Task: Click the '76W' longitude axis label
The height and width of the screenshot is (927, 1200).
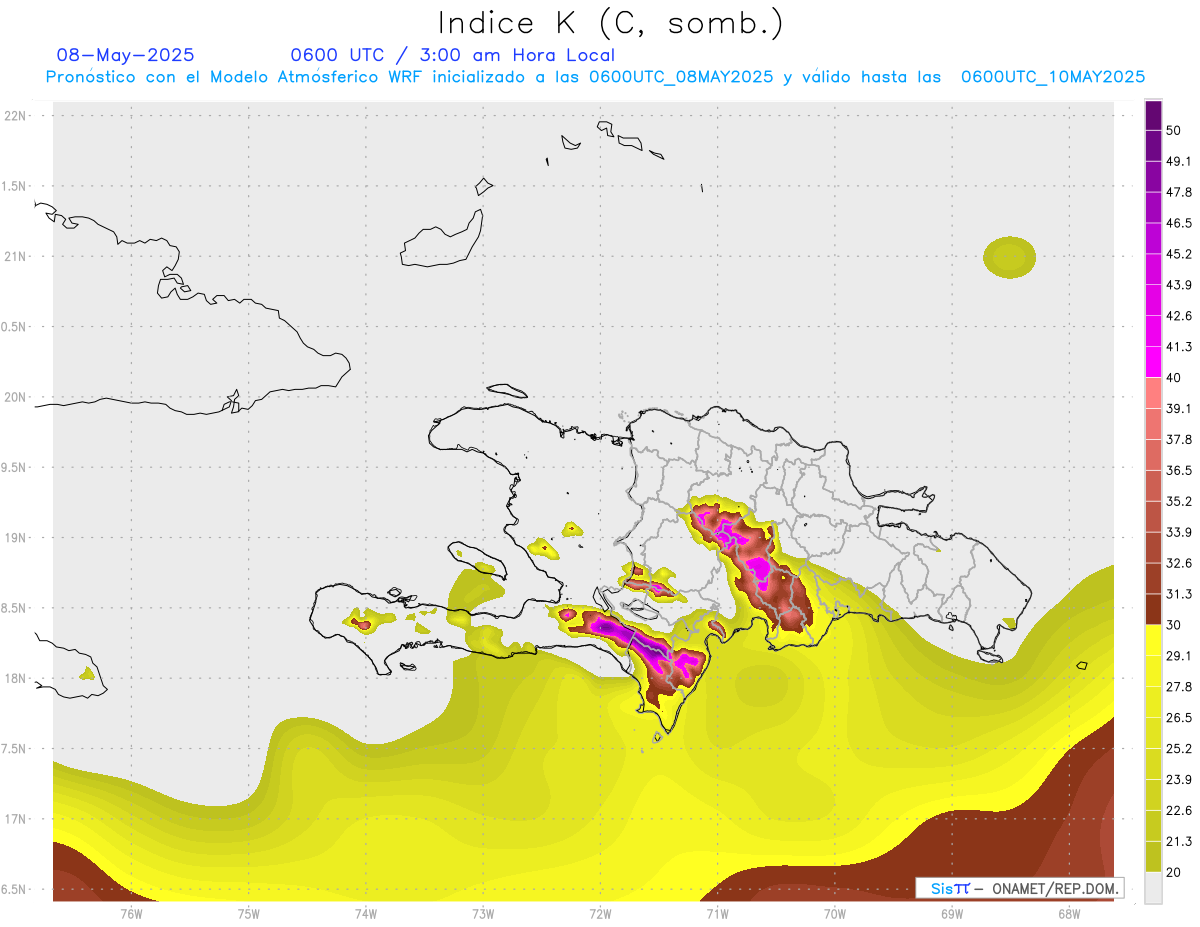Action: 131,913
